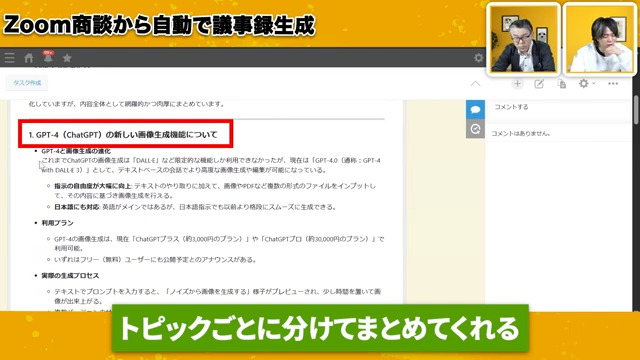Open the three-dots more options menu

click(x=613, y=84)
